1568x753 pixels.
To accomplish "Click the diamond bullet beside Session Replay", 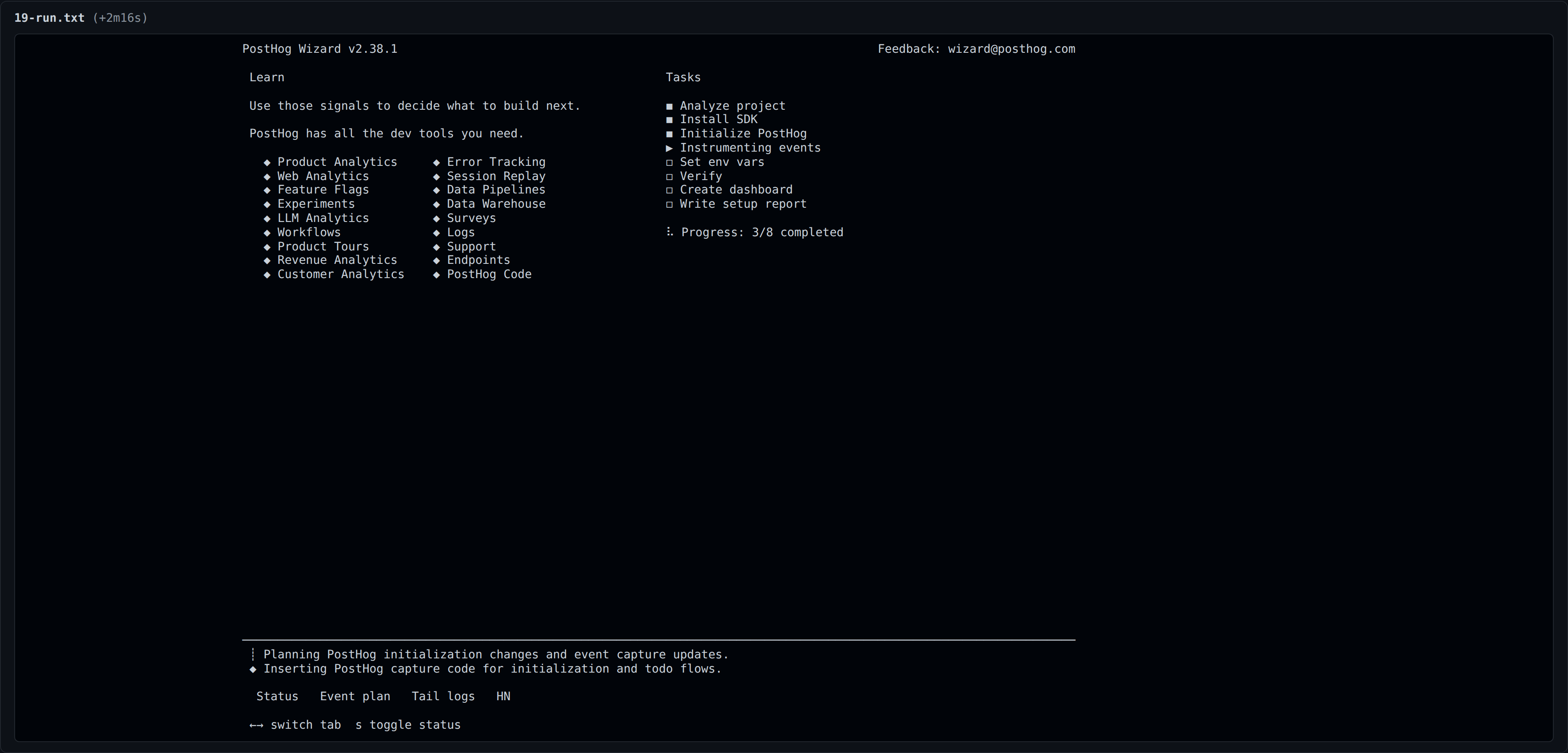I will click(x=436, y=177).
